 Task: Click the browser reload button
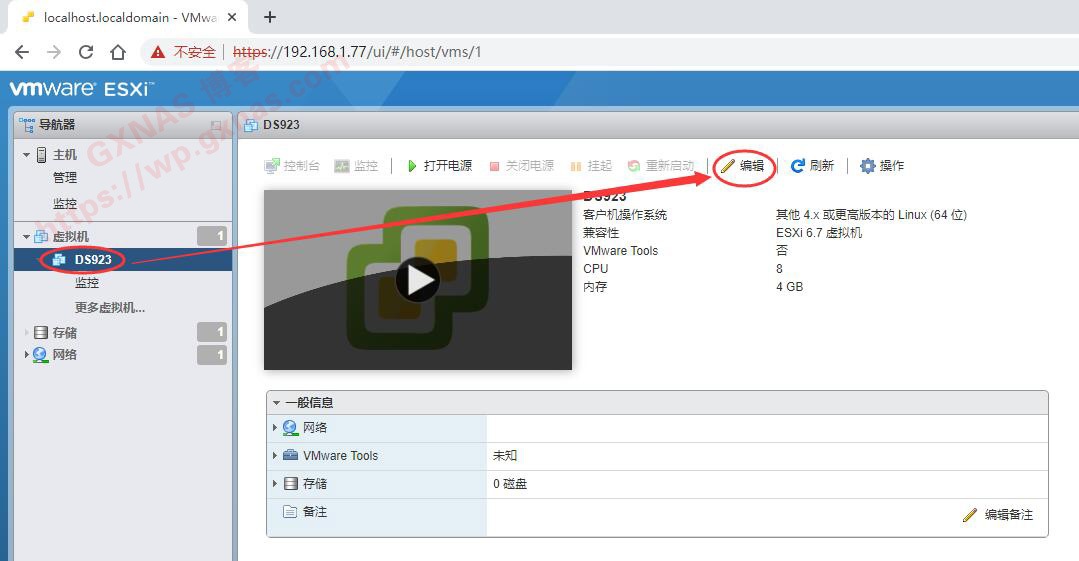coord(86,52)
